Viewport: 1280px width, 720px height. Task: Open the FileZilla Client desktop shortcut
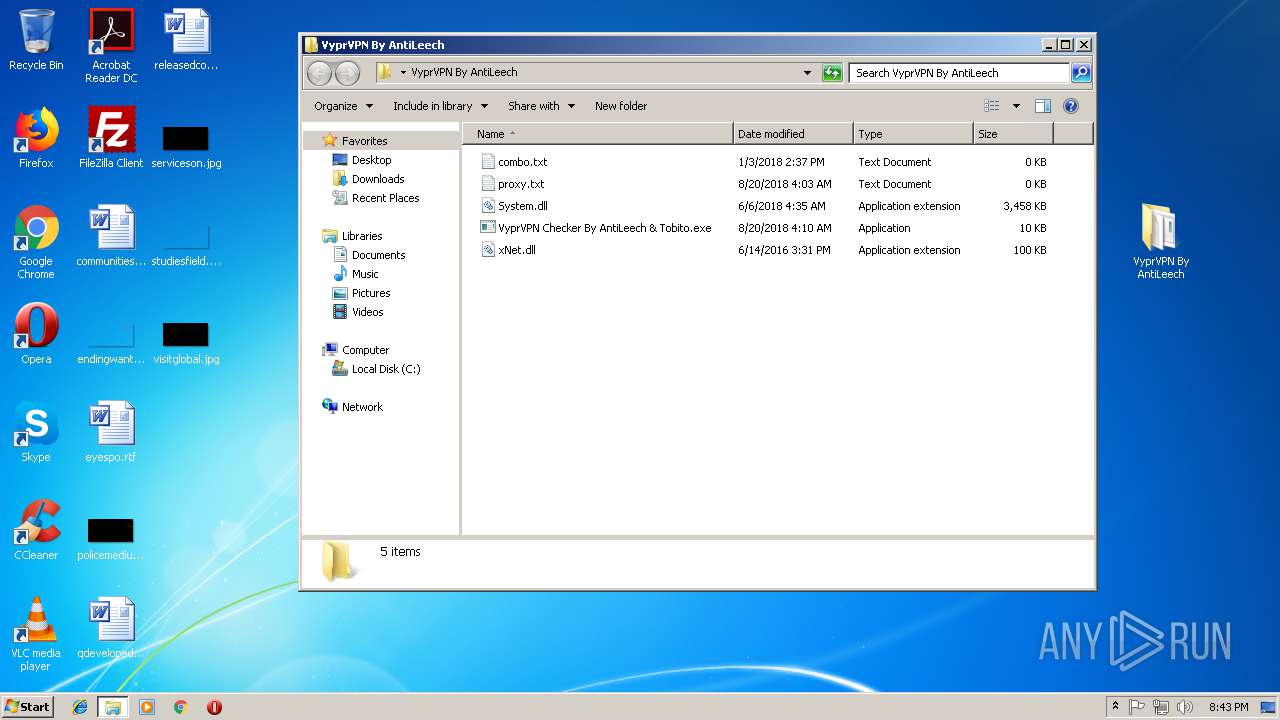click(111, 138)
